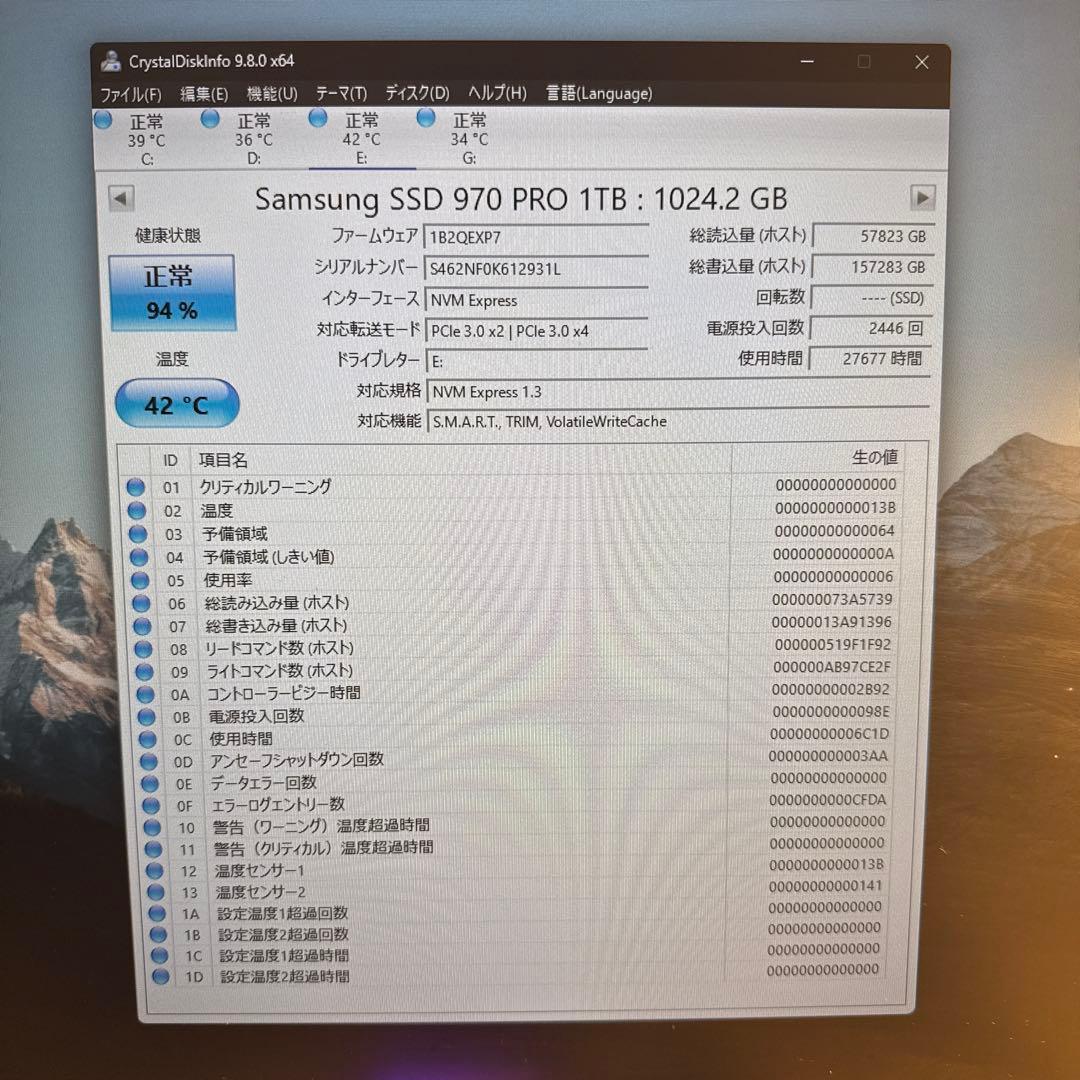Select the row labeled 使用率
The image size is (1080, 1080).
click(512, 580)
